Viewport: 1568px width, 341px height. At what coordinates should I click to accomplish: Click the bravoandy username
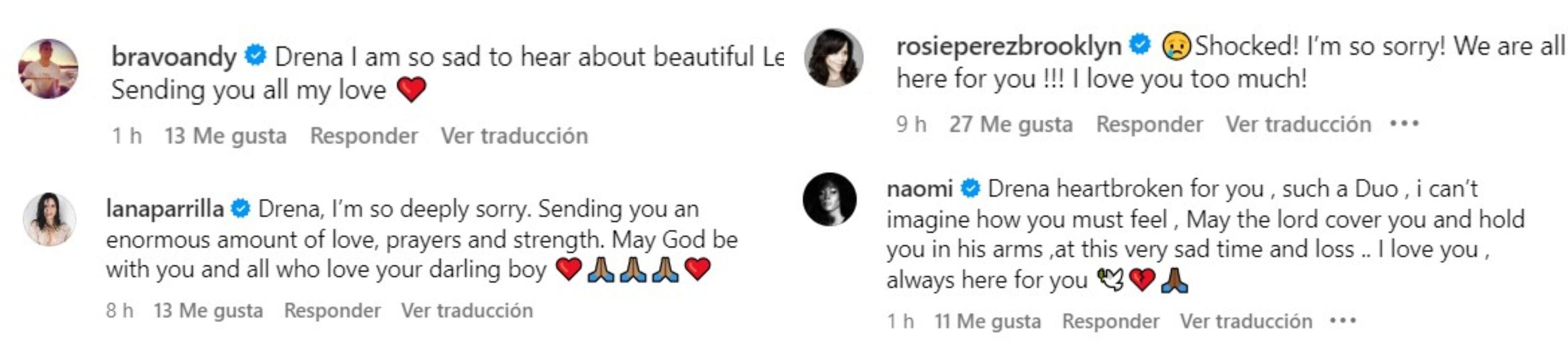pyautogui.click(x=173, y=57)
